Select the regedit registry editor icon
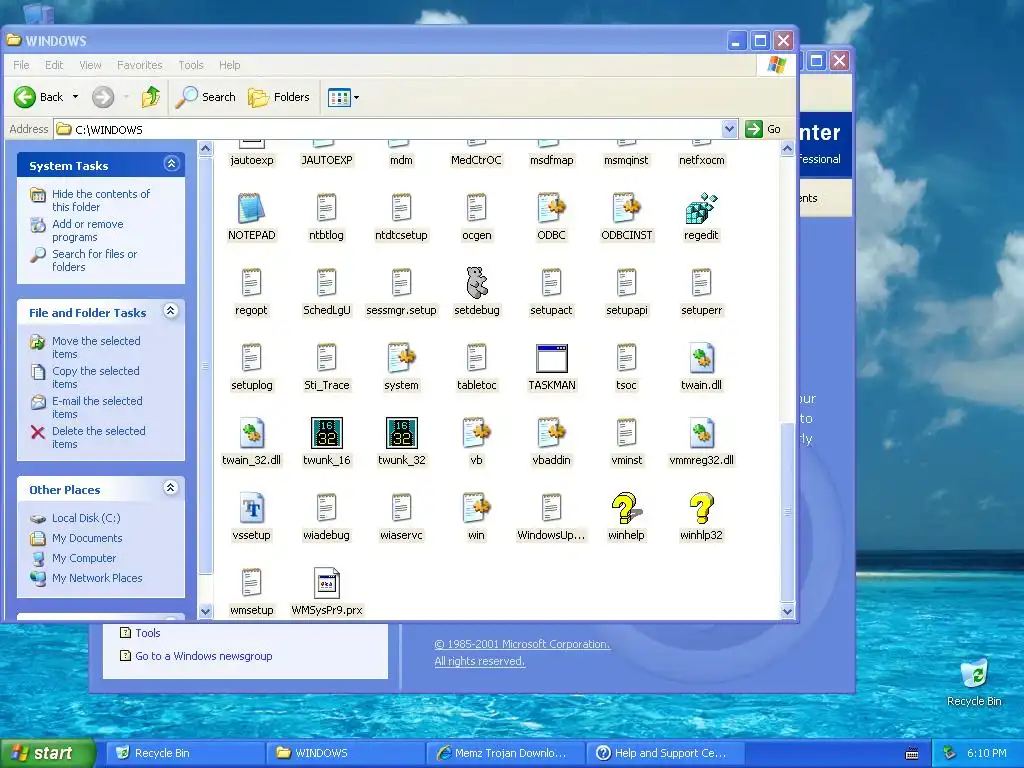The image size is (1024, 768). (x=701, y=209)
